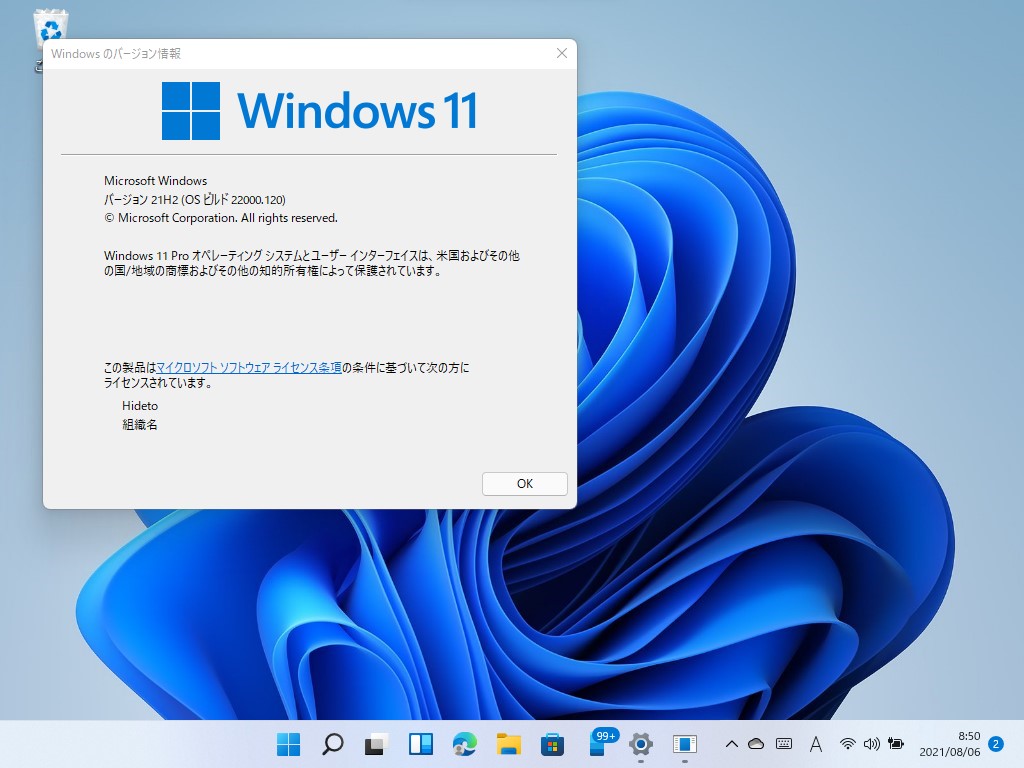Image resolution: width=1024 pixels, height=768 pixels.
Task: Click OK to close the version dialog
Action: tap(524, 483)
